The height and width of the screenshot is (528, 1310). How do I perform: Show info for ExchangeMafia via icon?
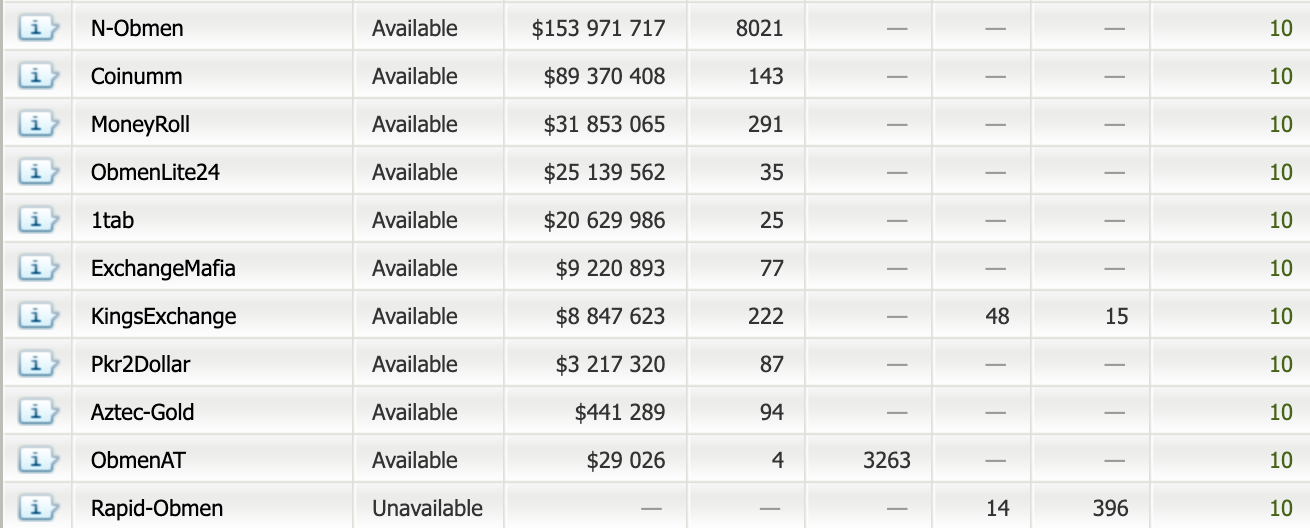(x=35, y=268)
